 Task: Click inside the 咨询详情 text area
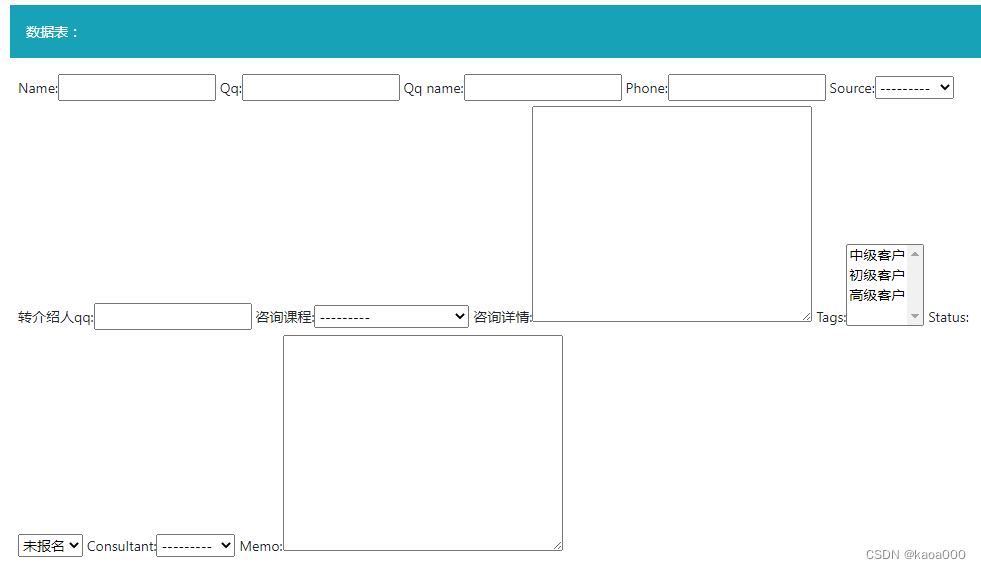(672, 214)
